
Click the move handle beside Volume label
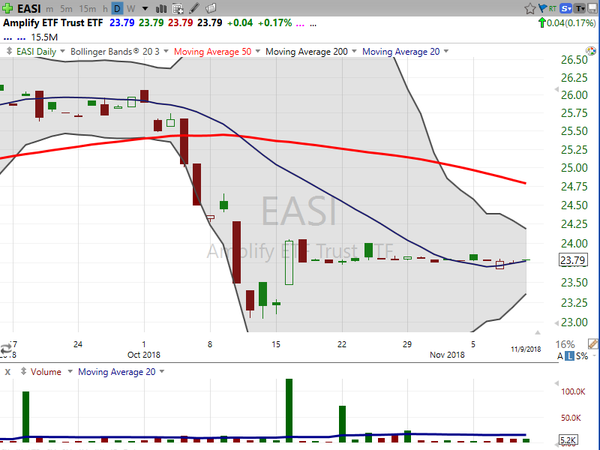click(23, 371)
